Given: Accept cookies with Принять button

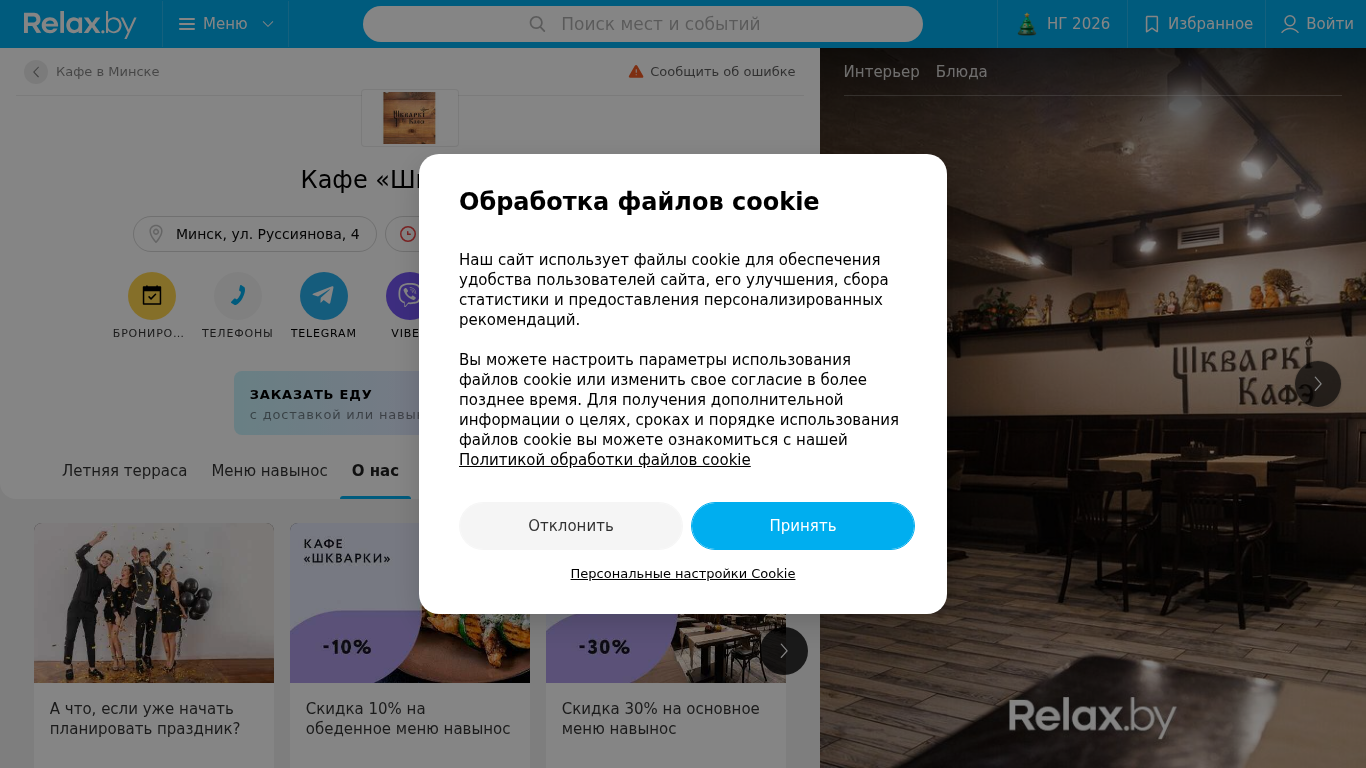Looking at the screenshot, I should pos(803,526).
